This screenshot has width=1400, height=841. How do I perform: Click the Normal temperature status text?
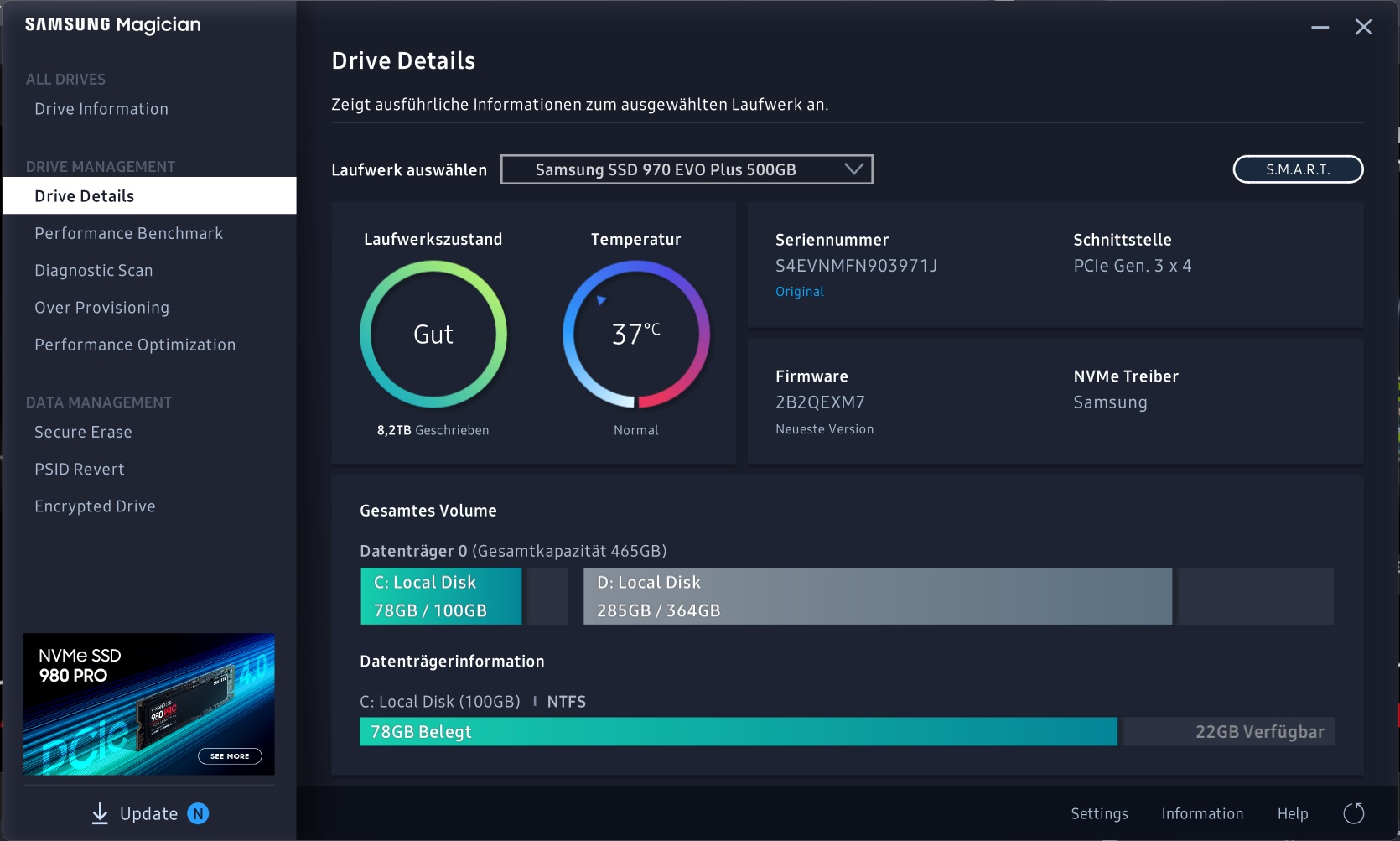click(636, 430)
